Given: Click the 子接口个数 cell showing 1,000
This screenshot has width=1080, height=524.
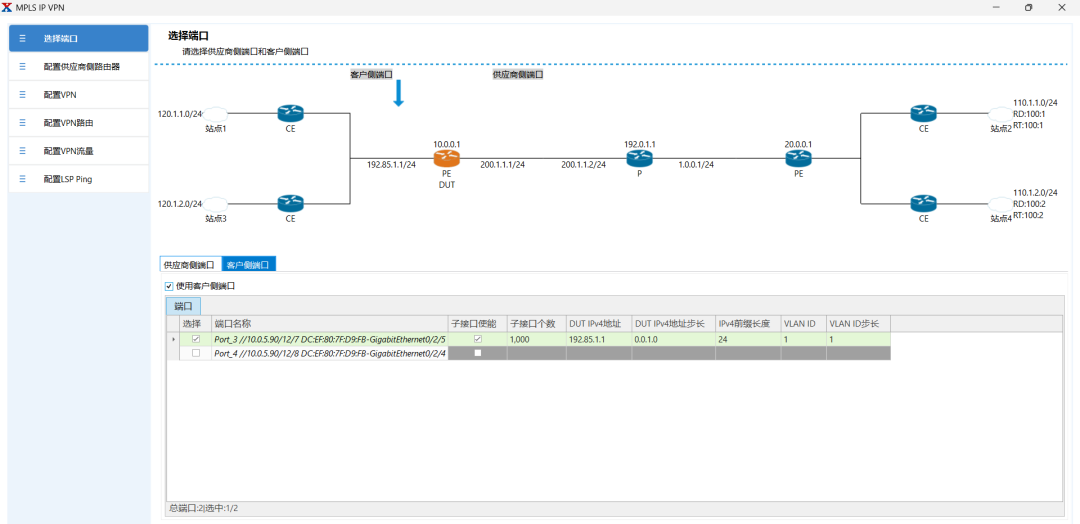Looking at the screenshot, I should [x=536, y=339].
